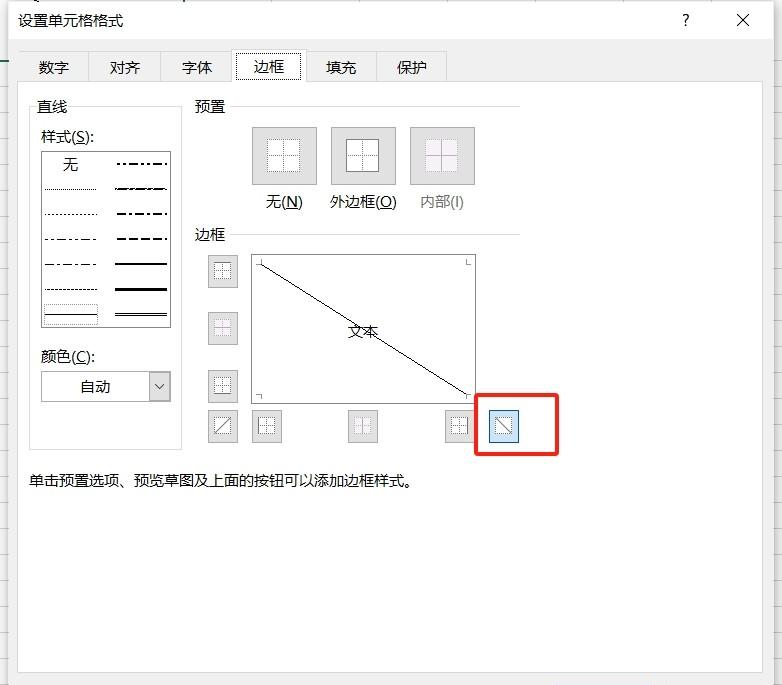Apply the inside vertical border button
The image size is (782, 685).
363,426
